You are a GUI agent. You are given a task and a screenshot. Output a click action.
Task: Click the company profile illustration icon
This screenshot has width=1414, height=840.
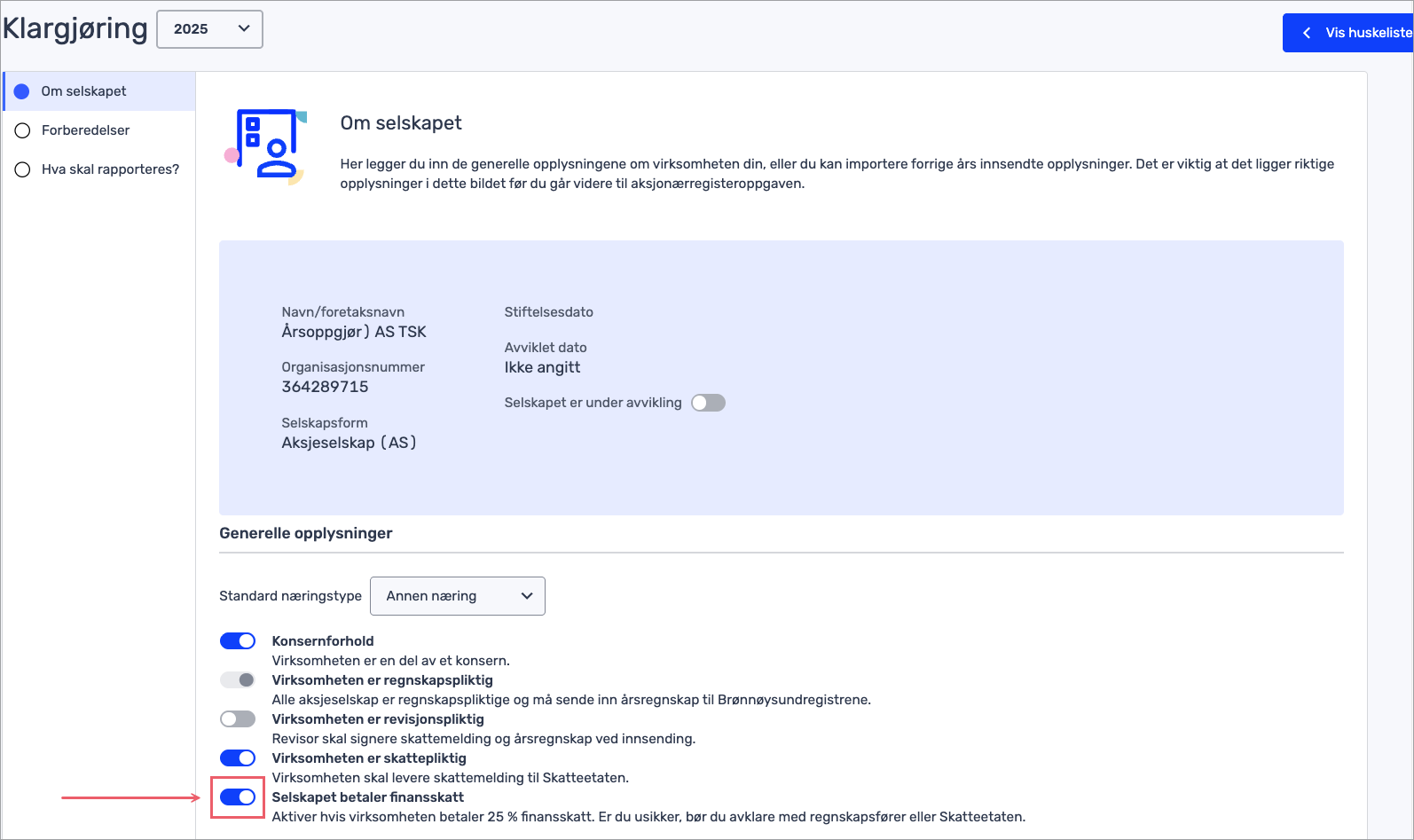coord(266,145)
